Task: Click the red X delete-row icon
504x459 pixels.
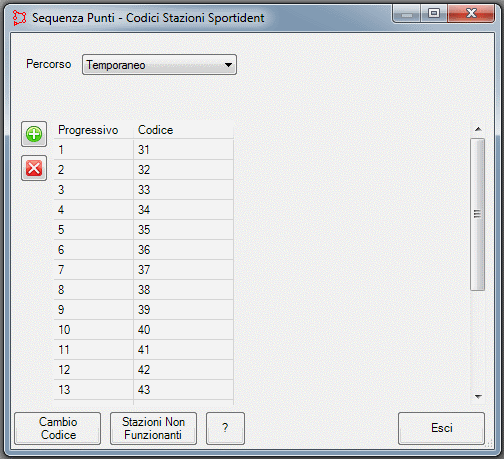Action: [34, 168]
